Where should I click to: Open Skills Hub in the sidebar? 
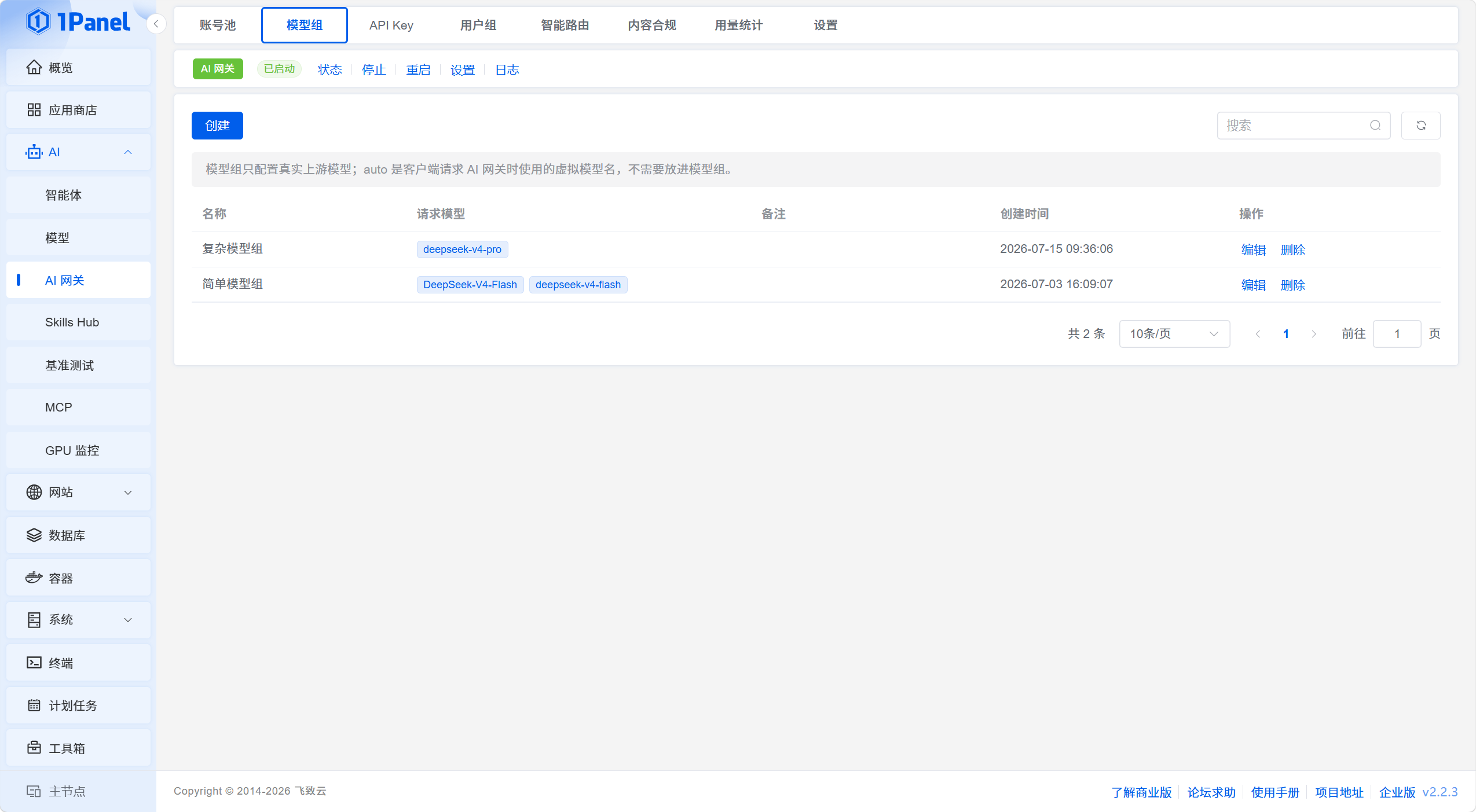(x=78, y=322)
